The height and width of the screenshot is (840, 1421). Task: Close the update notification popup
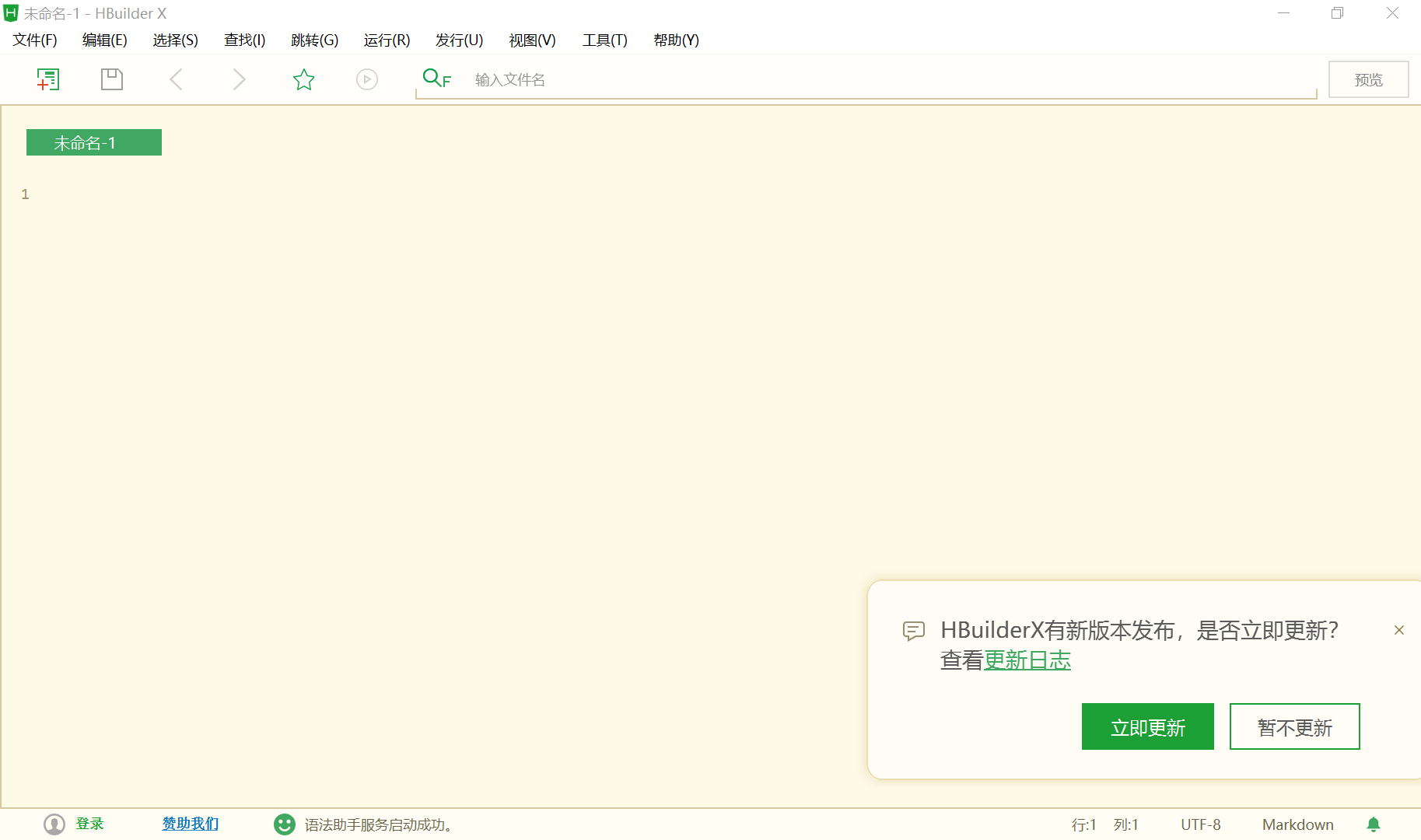[x=1399, y=630]
